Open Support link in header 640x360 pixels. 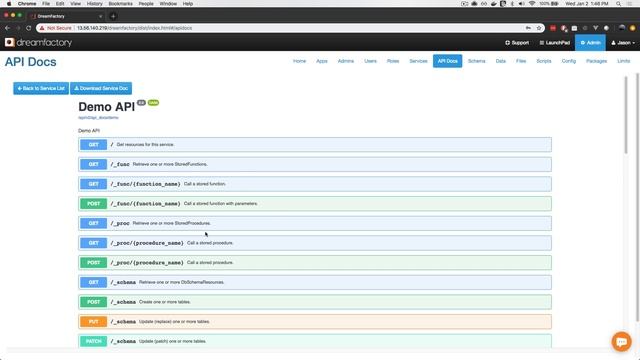click(517, 43)
